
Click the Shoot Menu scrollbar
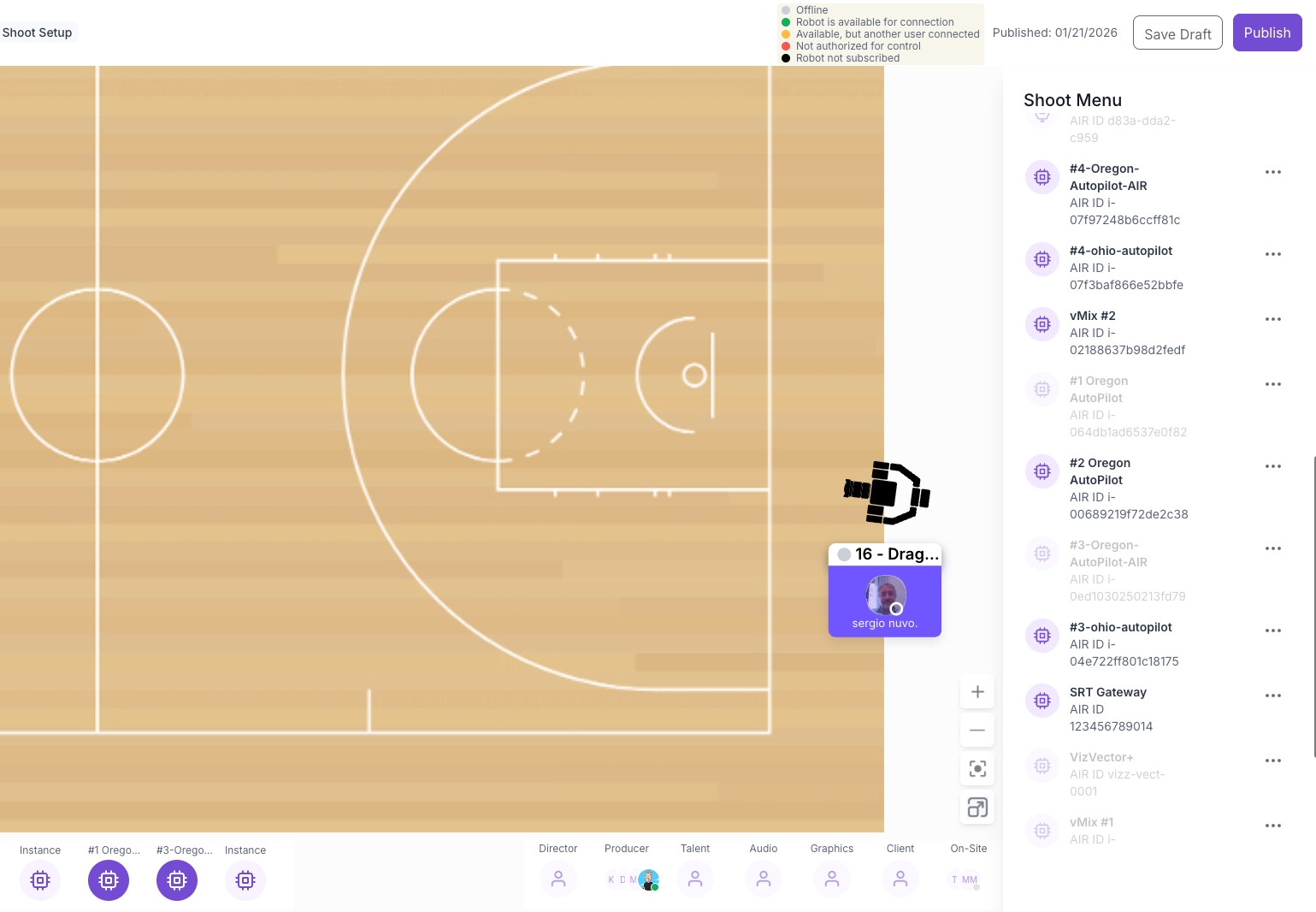pos(1313,607)
